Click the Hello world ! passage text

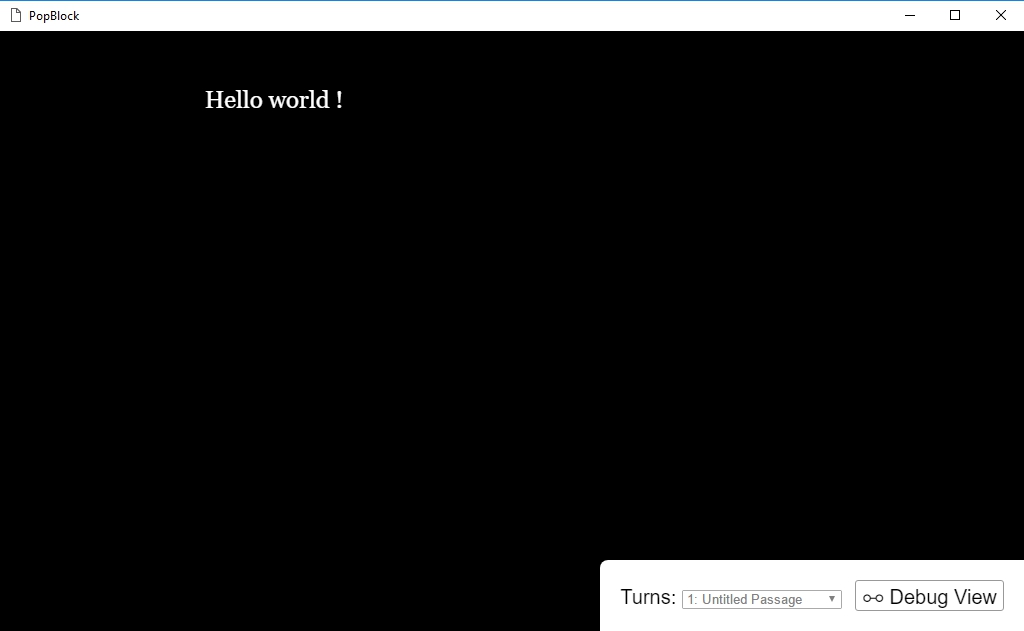point(274,100)
